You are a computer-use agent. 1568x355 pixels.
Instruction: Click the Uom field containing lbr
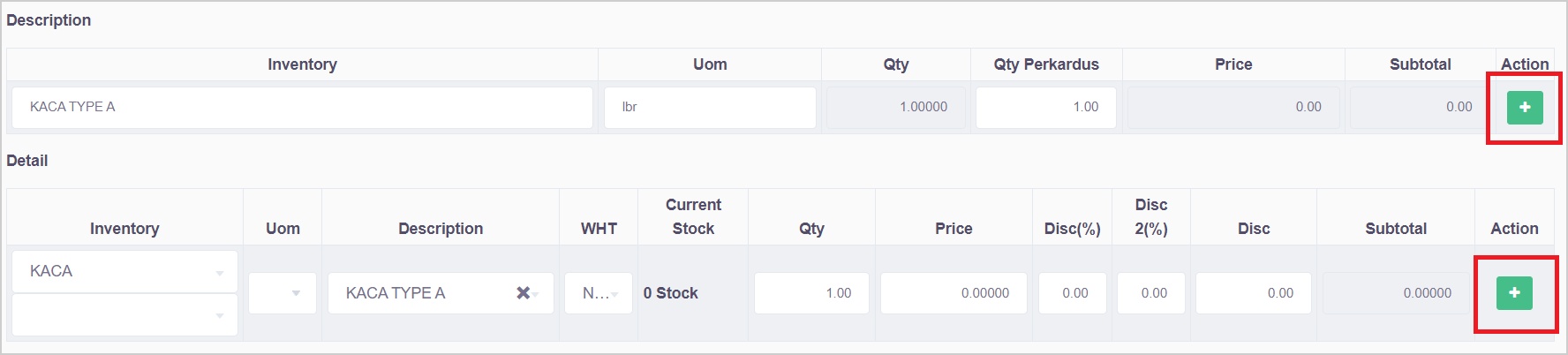(x=710, y=108)
